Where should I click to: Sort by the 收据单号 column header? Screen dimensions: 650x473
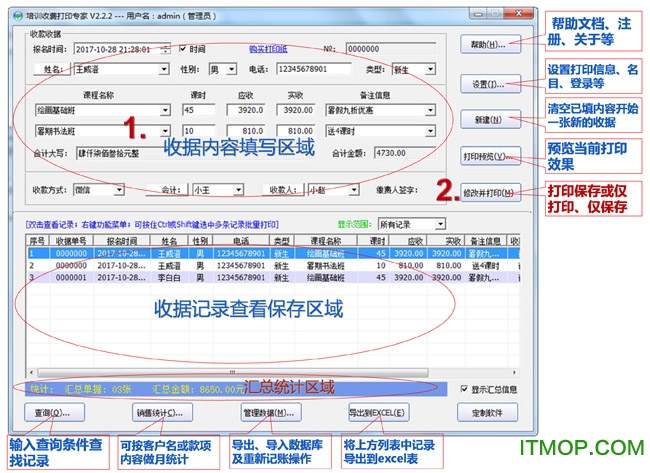[x=71, y=241]
